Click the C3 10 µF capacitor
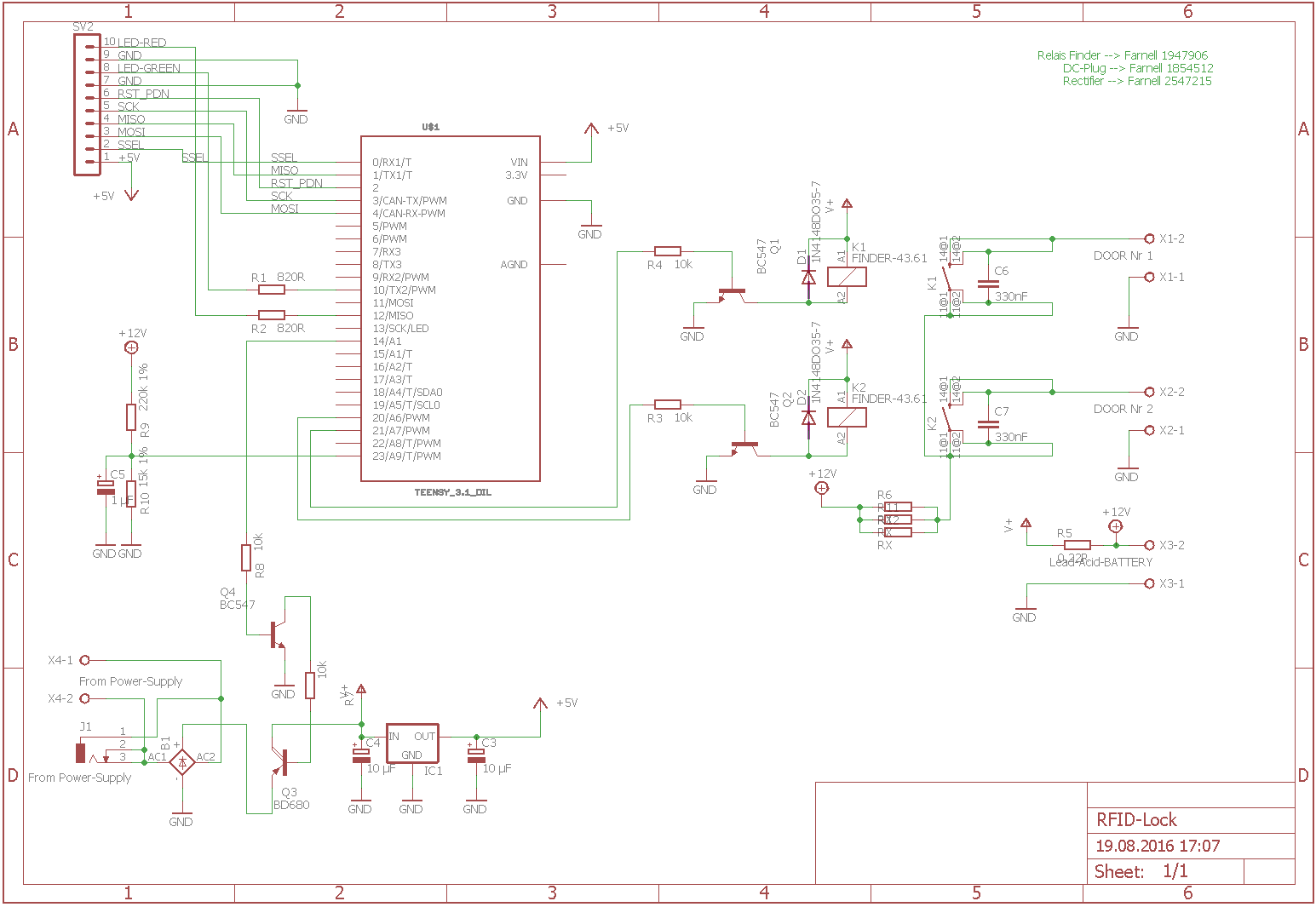 pyautogui.click(x=476, y=755)
